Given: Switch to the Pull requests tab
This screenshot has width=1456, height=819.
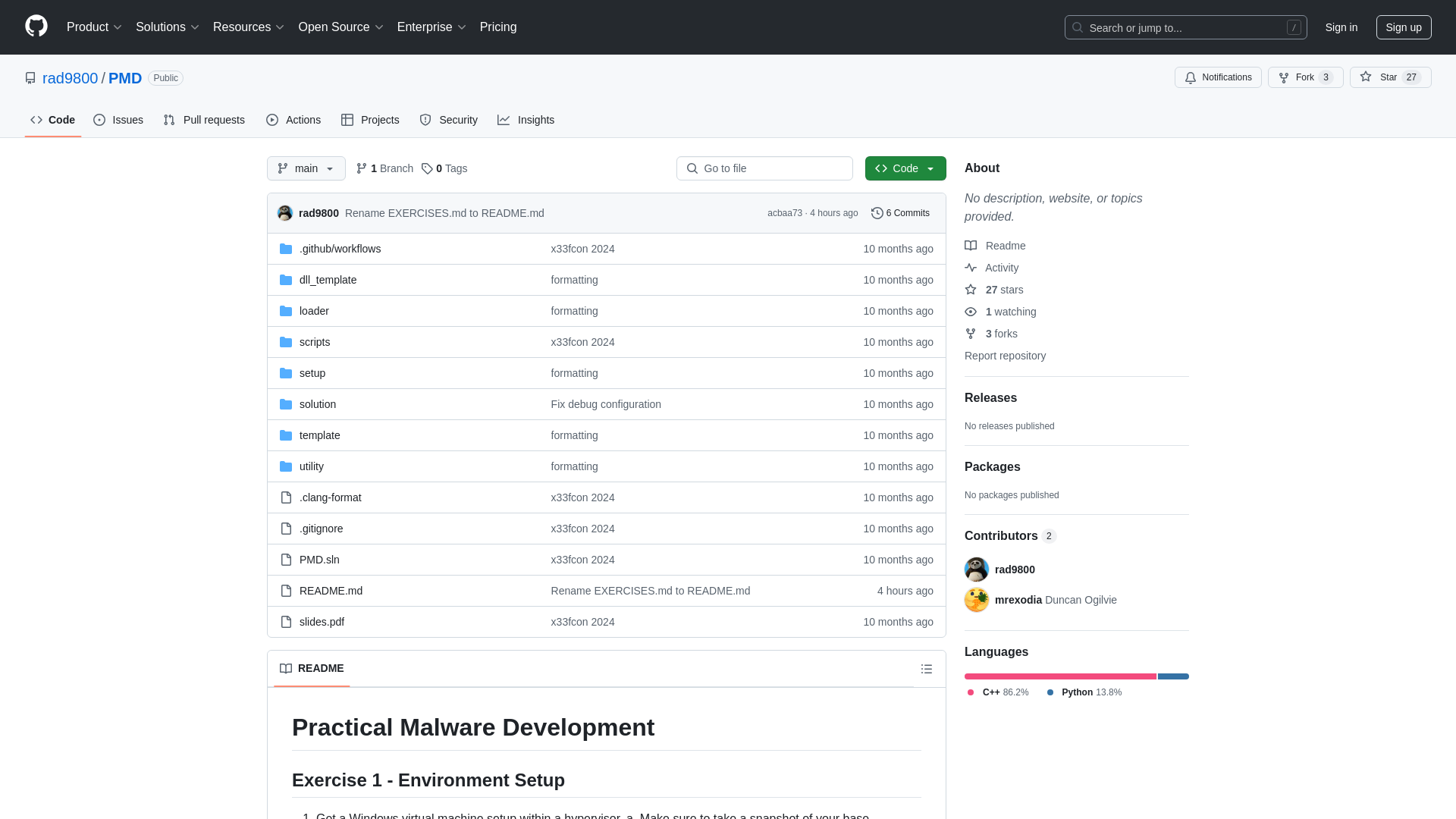Looking at the screenshot, I should pos(204,120).
